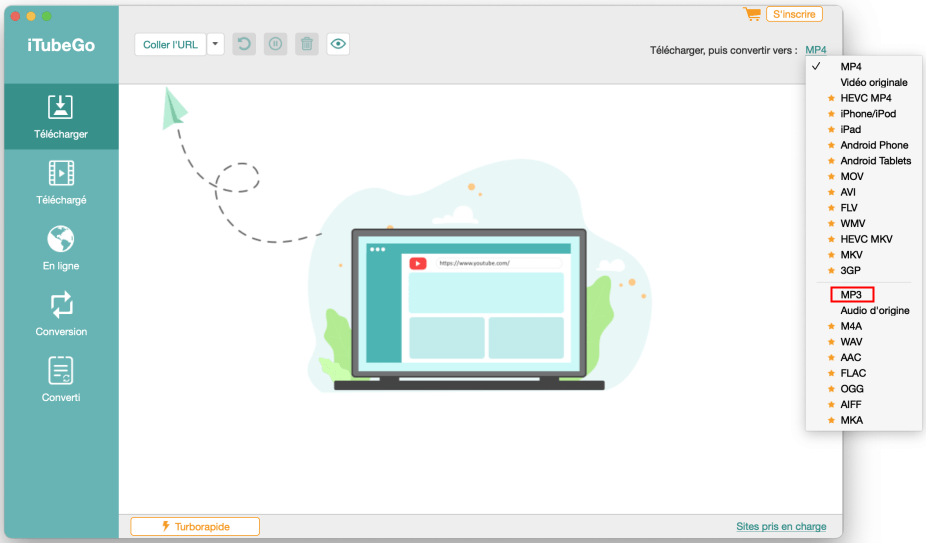Expand the Coller l'URL dropdown arrow
The width and height of the screenshot is (926, 543).
coord(216,44)
